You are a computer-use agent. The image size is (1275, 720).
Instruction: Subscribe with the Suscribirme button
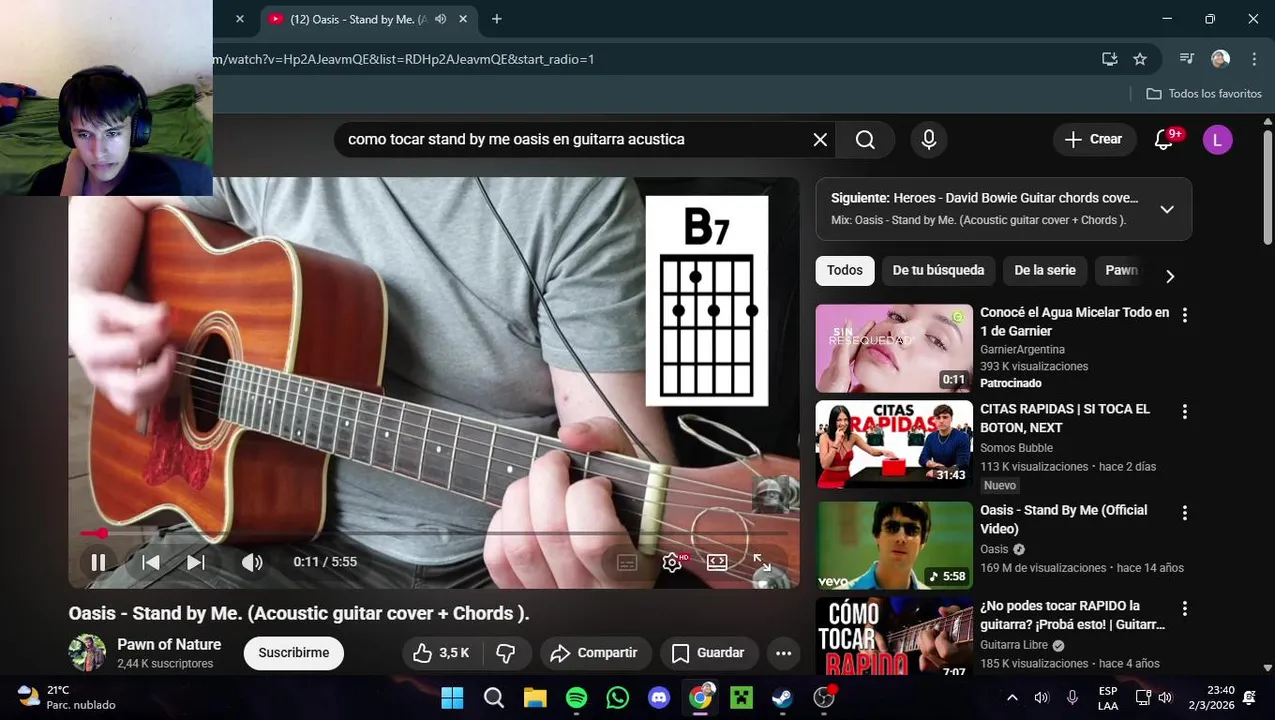coord(294,653)
